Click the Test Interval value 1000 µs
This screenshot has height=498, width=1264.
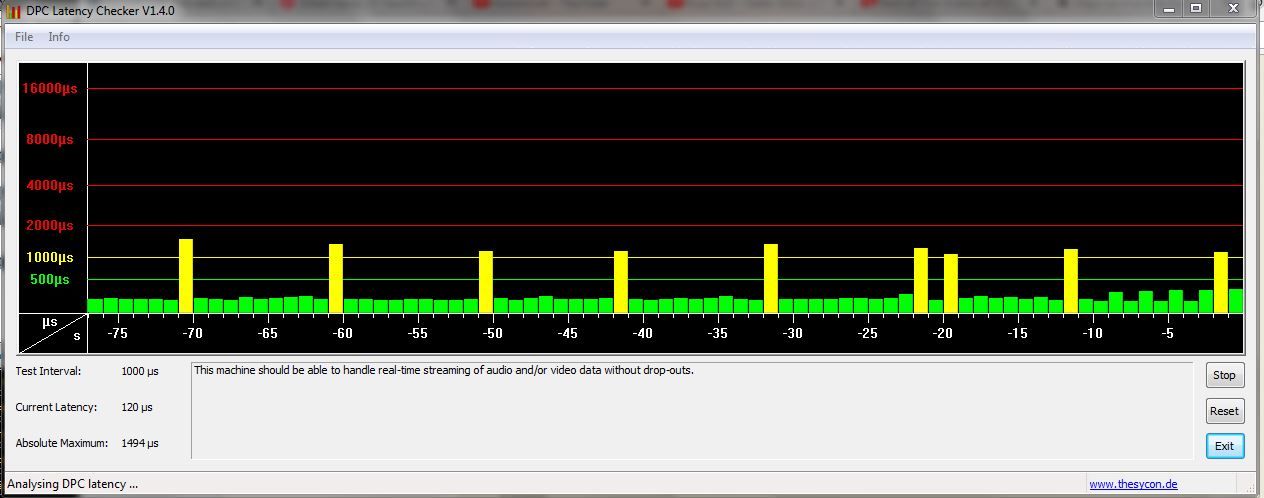click(140, 371)
